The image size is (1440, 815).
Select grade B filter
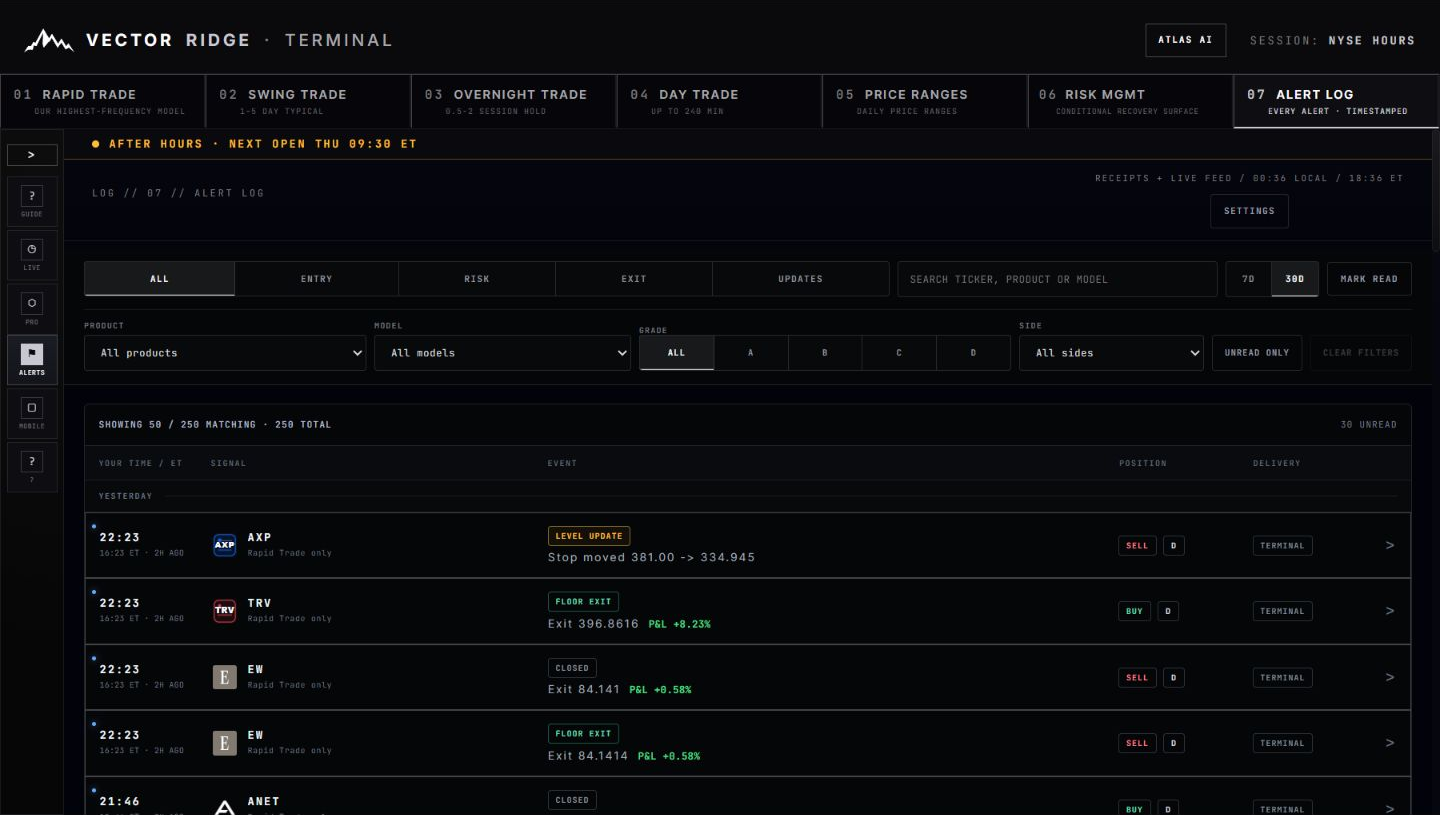point(825,353)
